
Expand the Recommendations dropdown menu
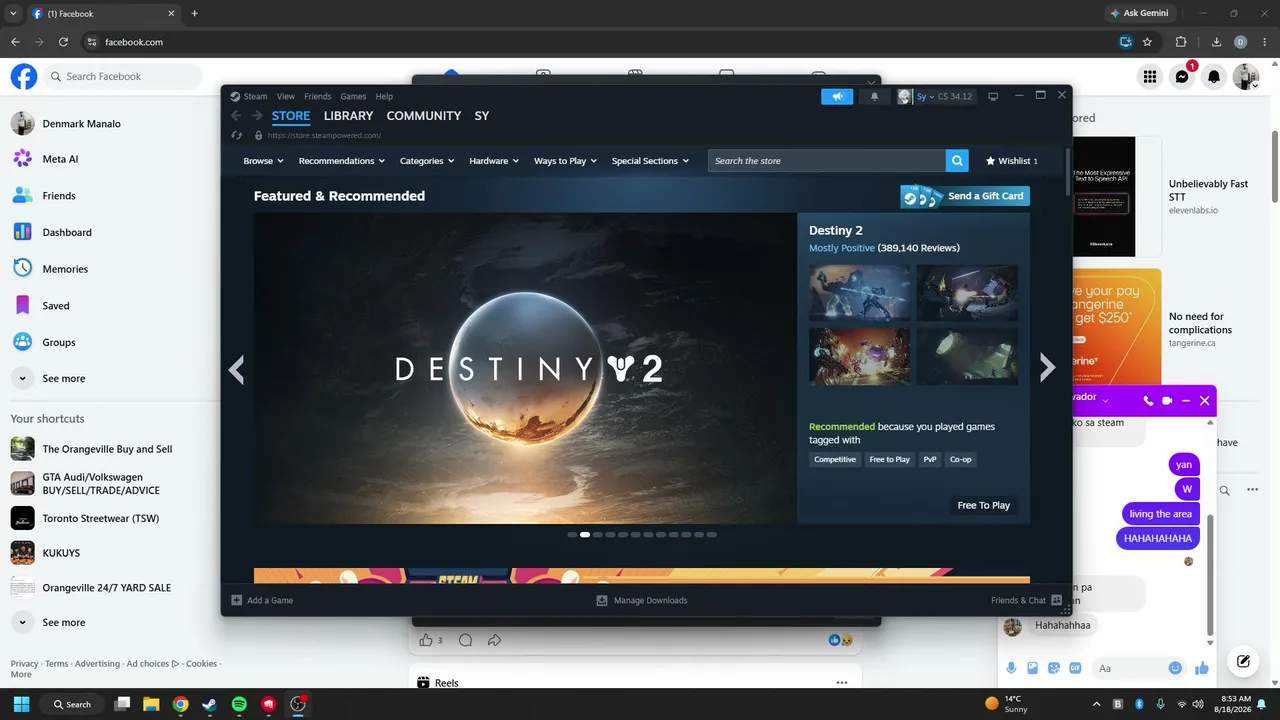(342, 161)
